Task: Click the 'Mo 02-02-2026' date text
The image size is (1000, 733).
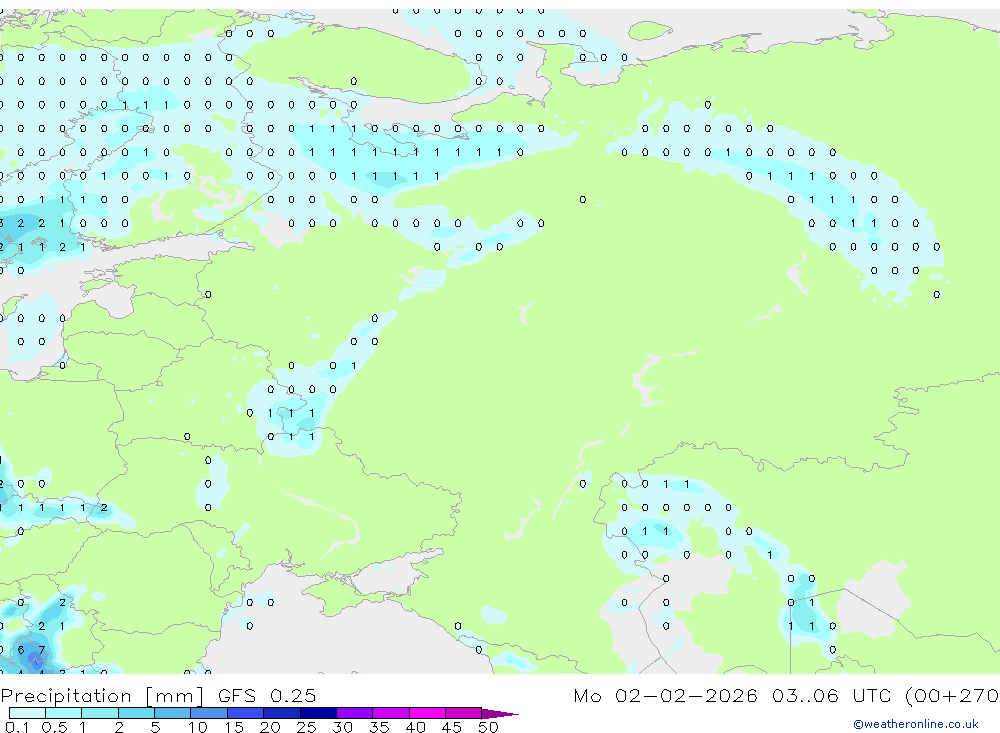Action: click(665, 695)
